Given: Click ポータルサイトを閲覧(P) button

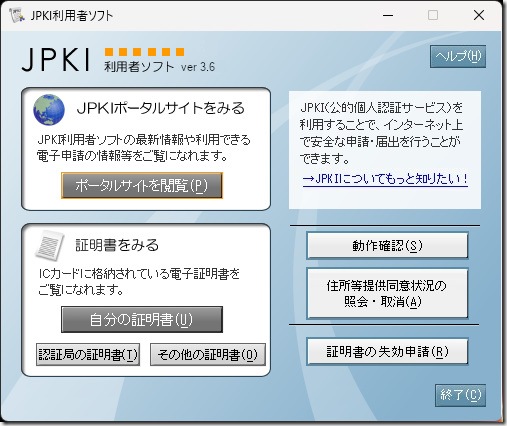Looking at the screenshot, I should [142, 186].
